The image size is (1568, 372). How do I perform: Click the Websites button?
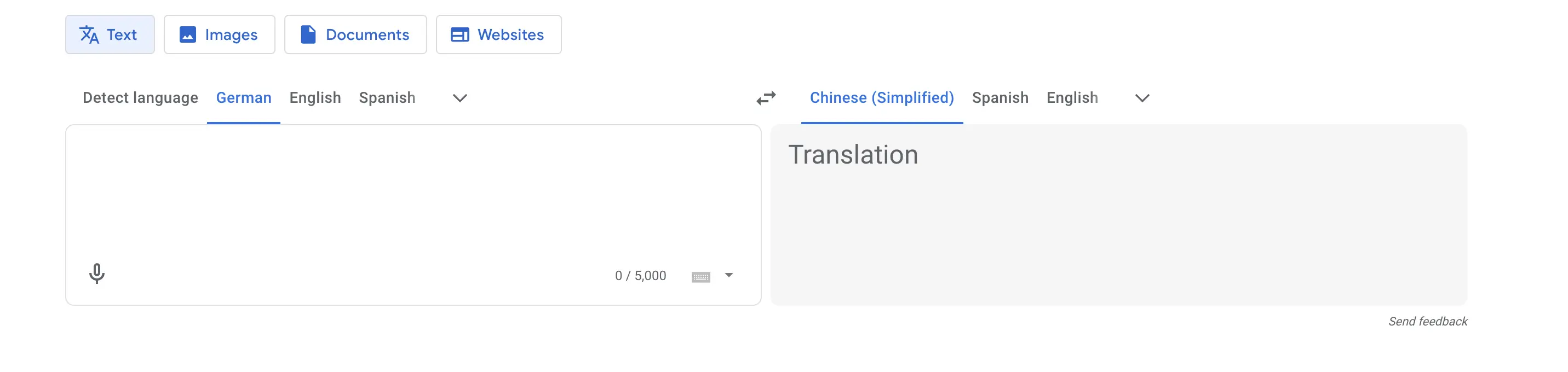click(x=498, y=34)
